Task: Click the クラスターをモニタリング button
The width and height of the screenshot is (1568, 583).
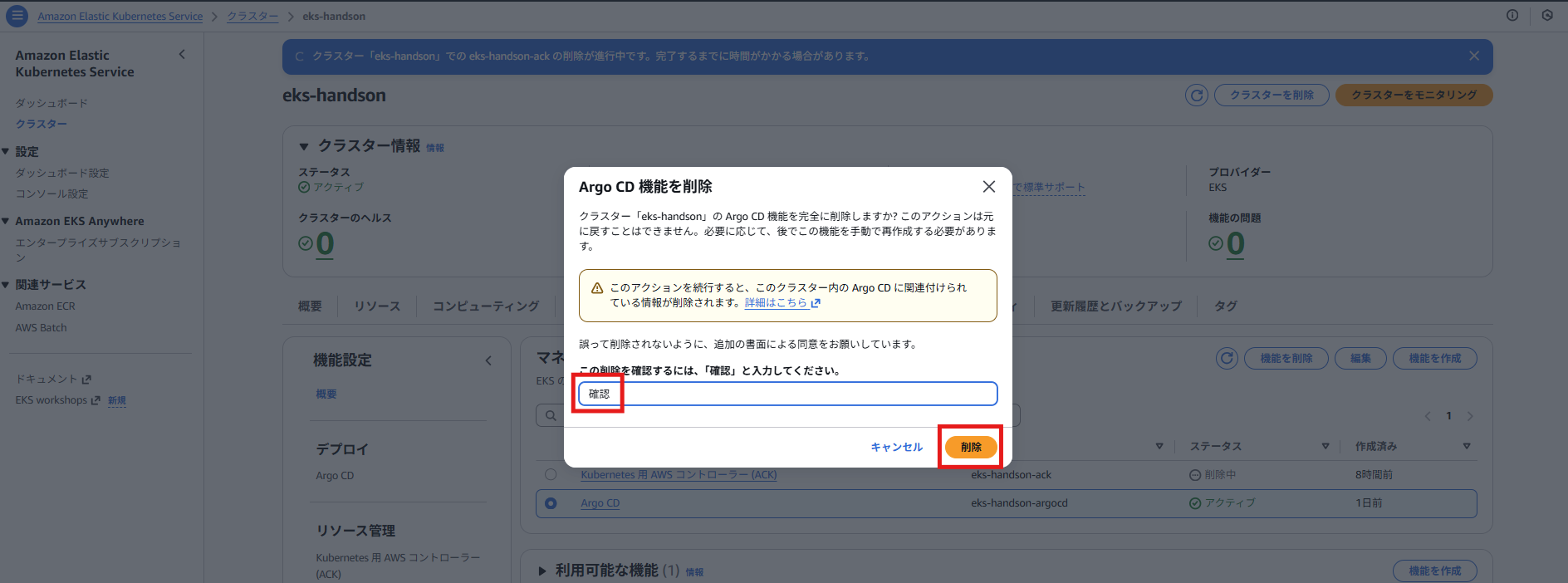Action: coord(1414,95)
